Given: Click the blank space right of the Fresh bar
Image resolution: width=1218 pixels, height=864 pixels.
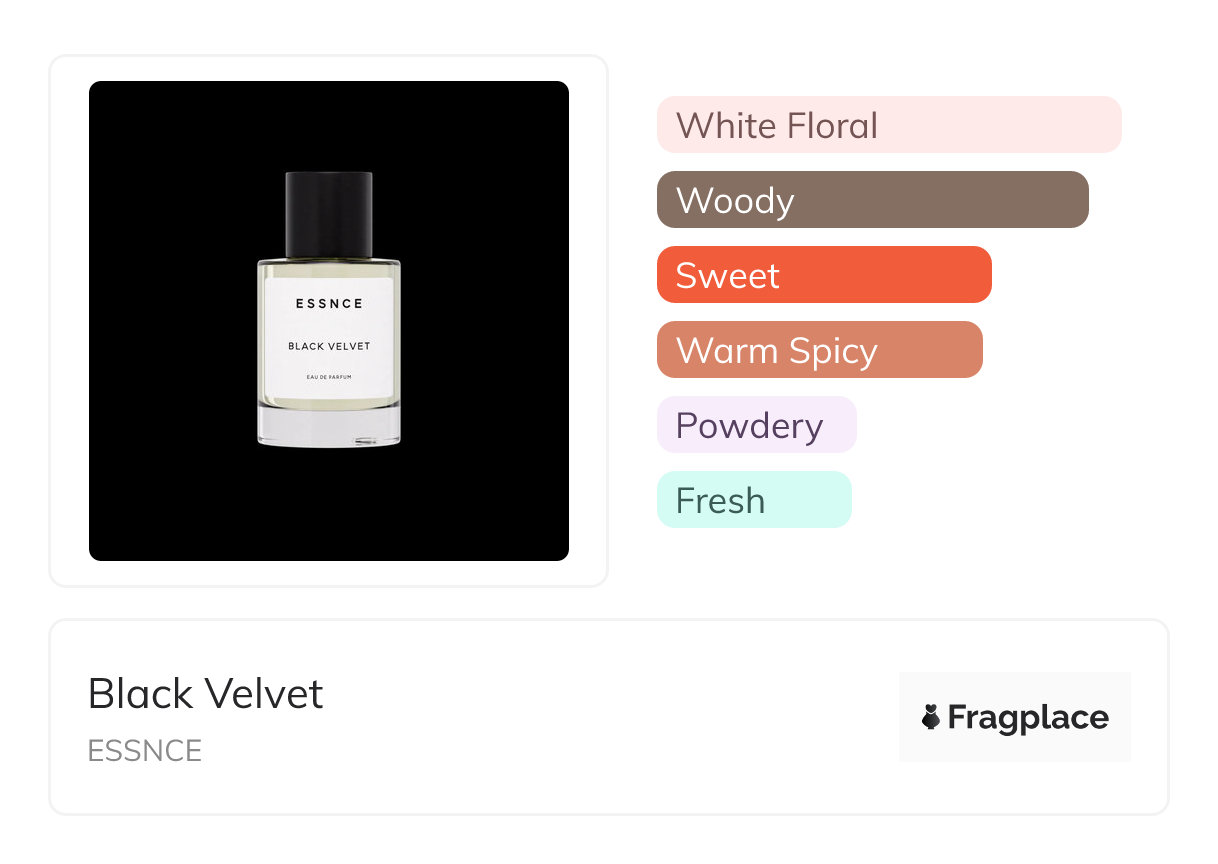Looking at the screenshot, I should coord(1000,500).
